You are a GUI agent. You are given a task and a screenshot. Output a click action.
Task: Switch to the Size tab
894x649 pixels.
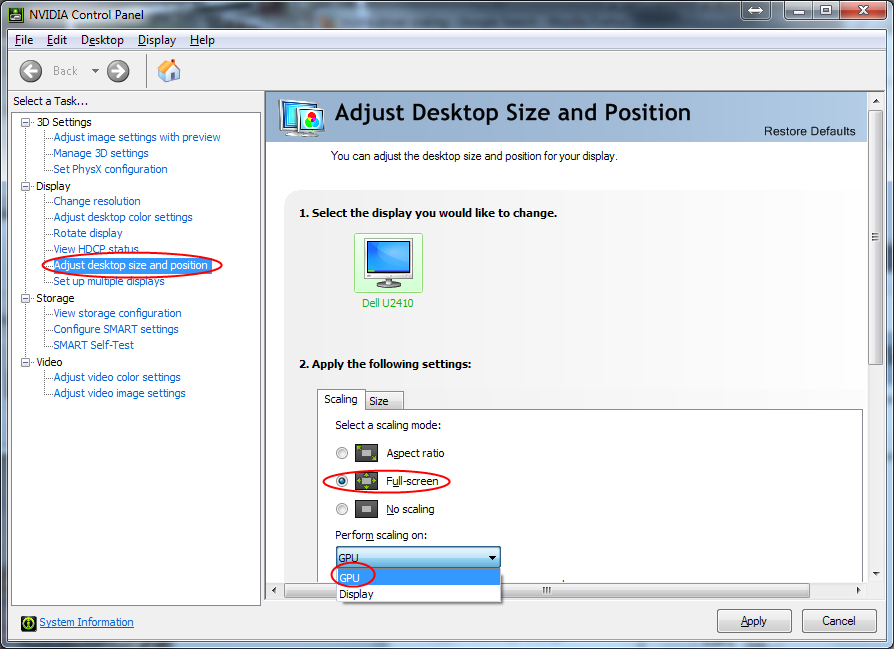[x=384, y=401]
